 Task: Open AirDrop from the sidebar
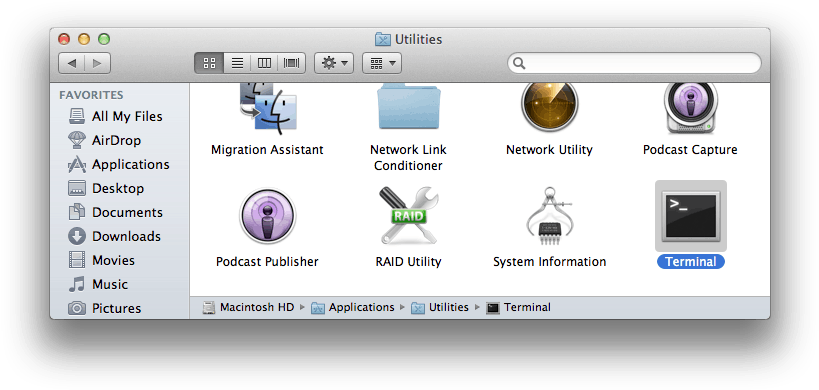[x=104, y=140]
